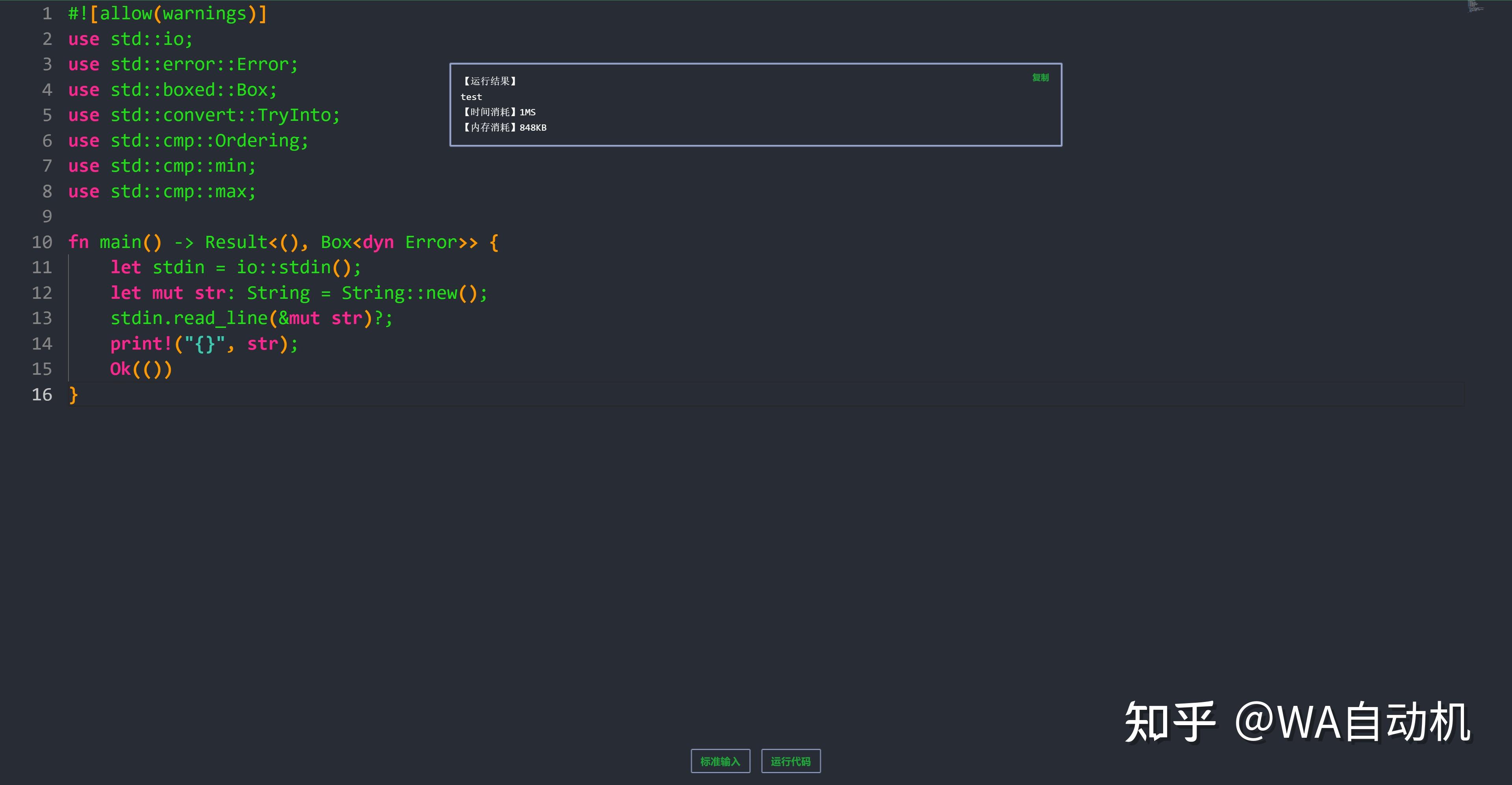Viewport: 1512px width, 785px height.
Task: Click the 848KB memory consumption value
Action: pos(533,127)
